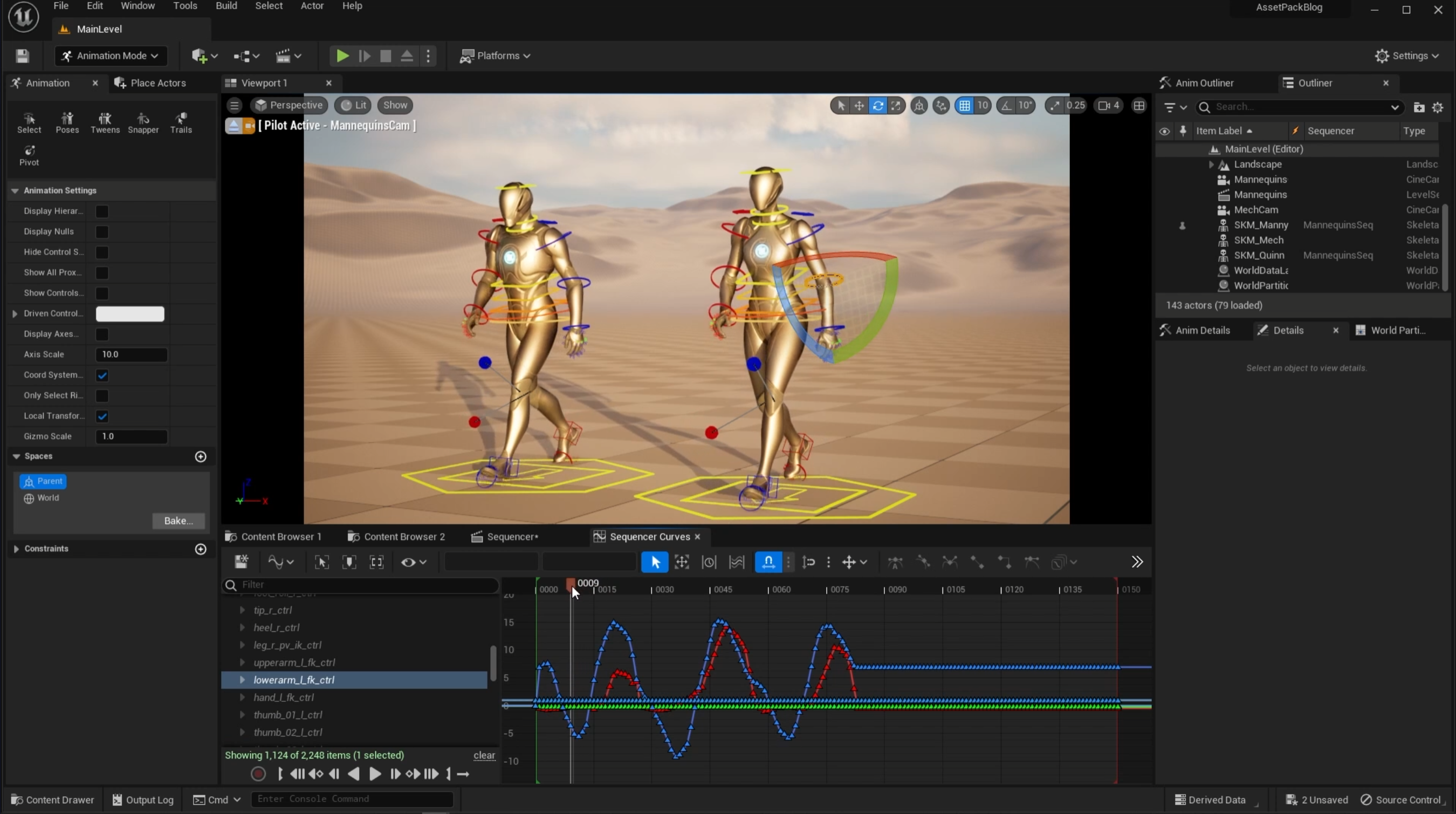Click the sequencer record button

click(x=258, y=774)
